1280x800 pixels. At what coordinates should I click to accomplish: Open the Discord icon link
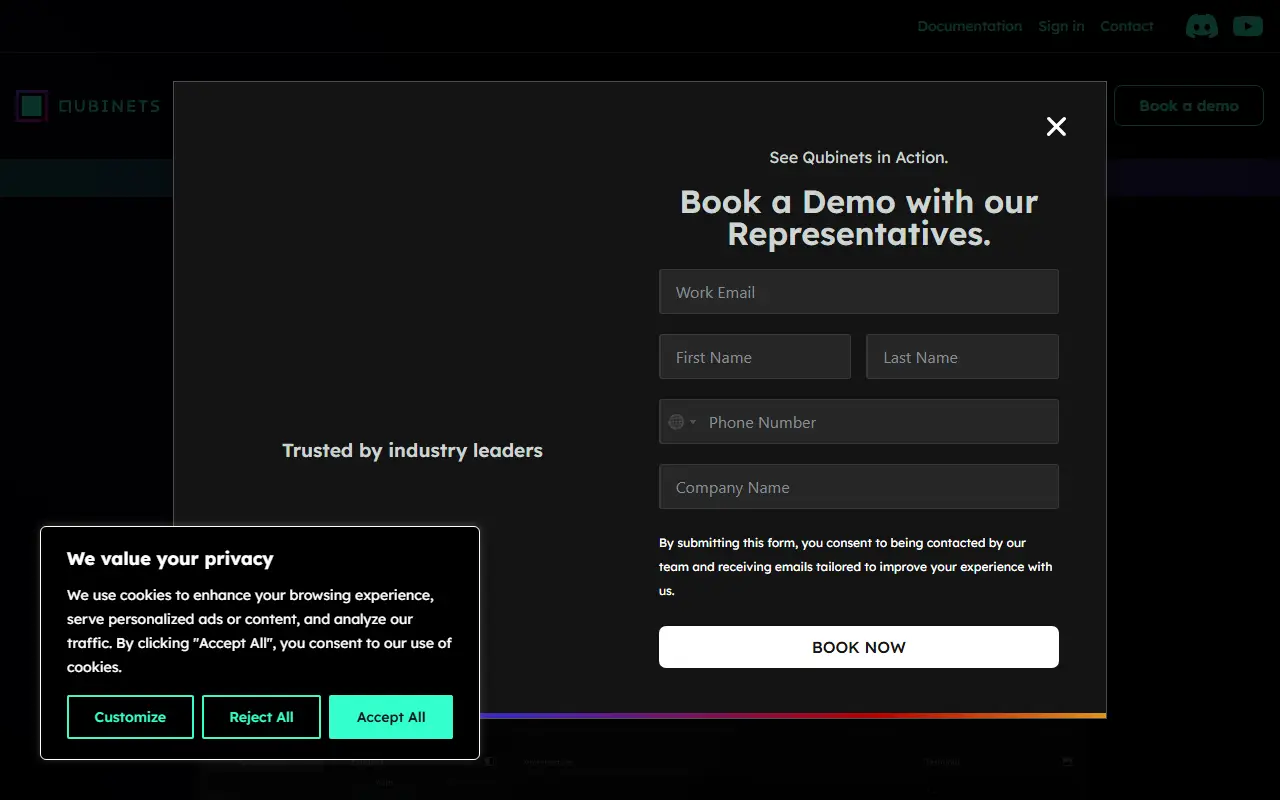click(1201, 27)
